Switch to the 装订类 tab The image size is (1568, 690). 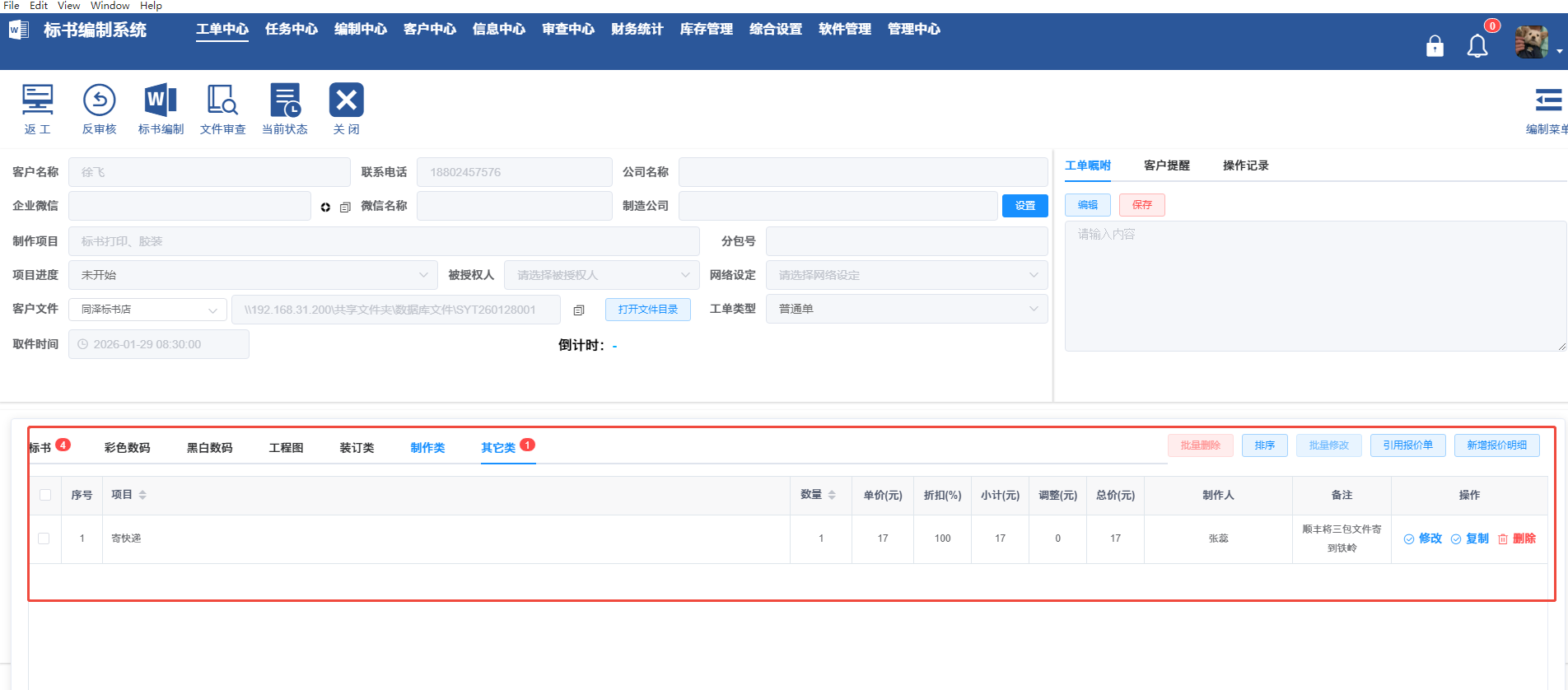357,448
